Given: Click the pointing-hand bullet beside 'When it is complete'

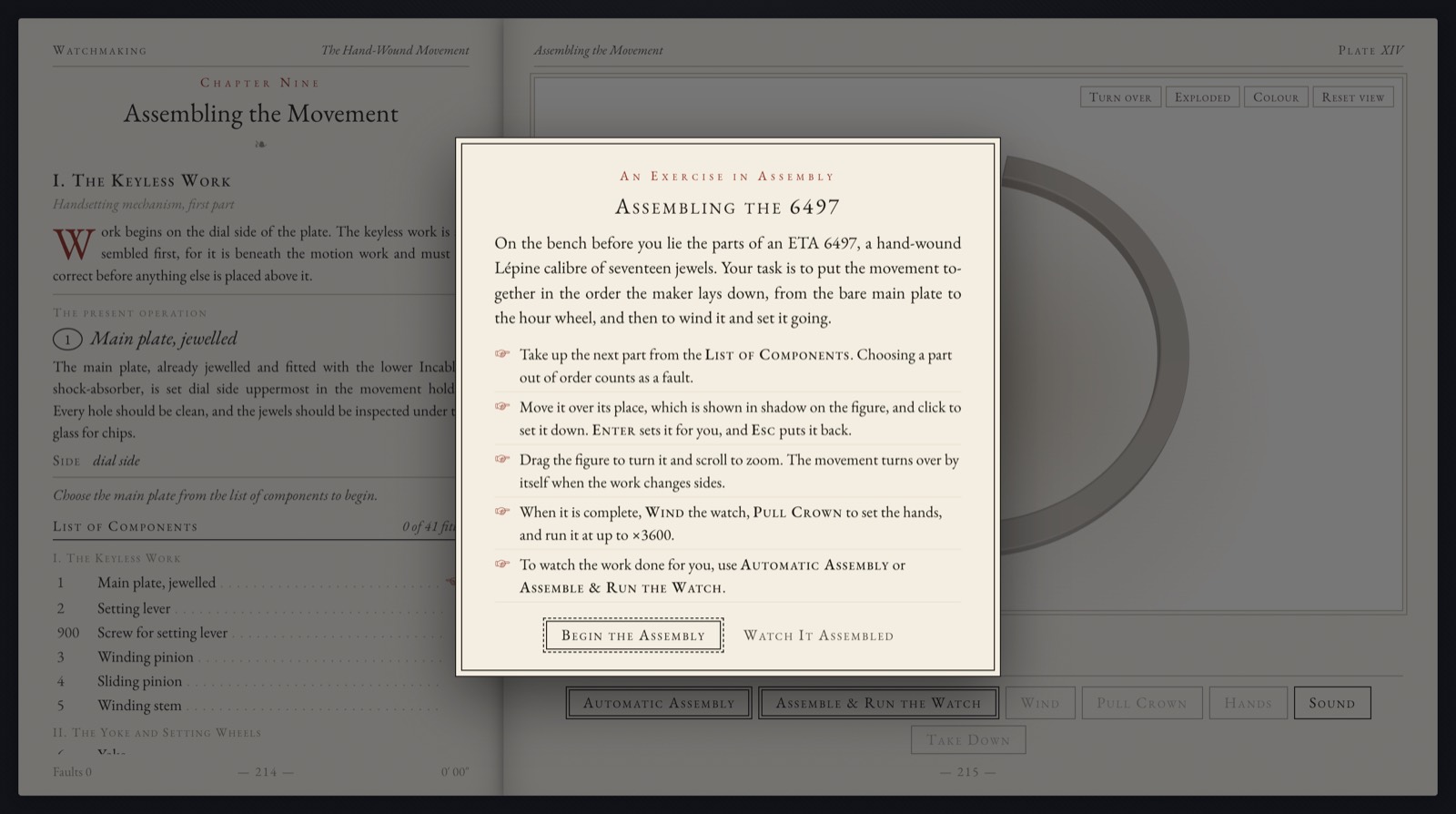Looking at the screenshot, I should (501, 511).
